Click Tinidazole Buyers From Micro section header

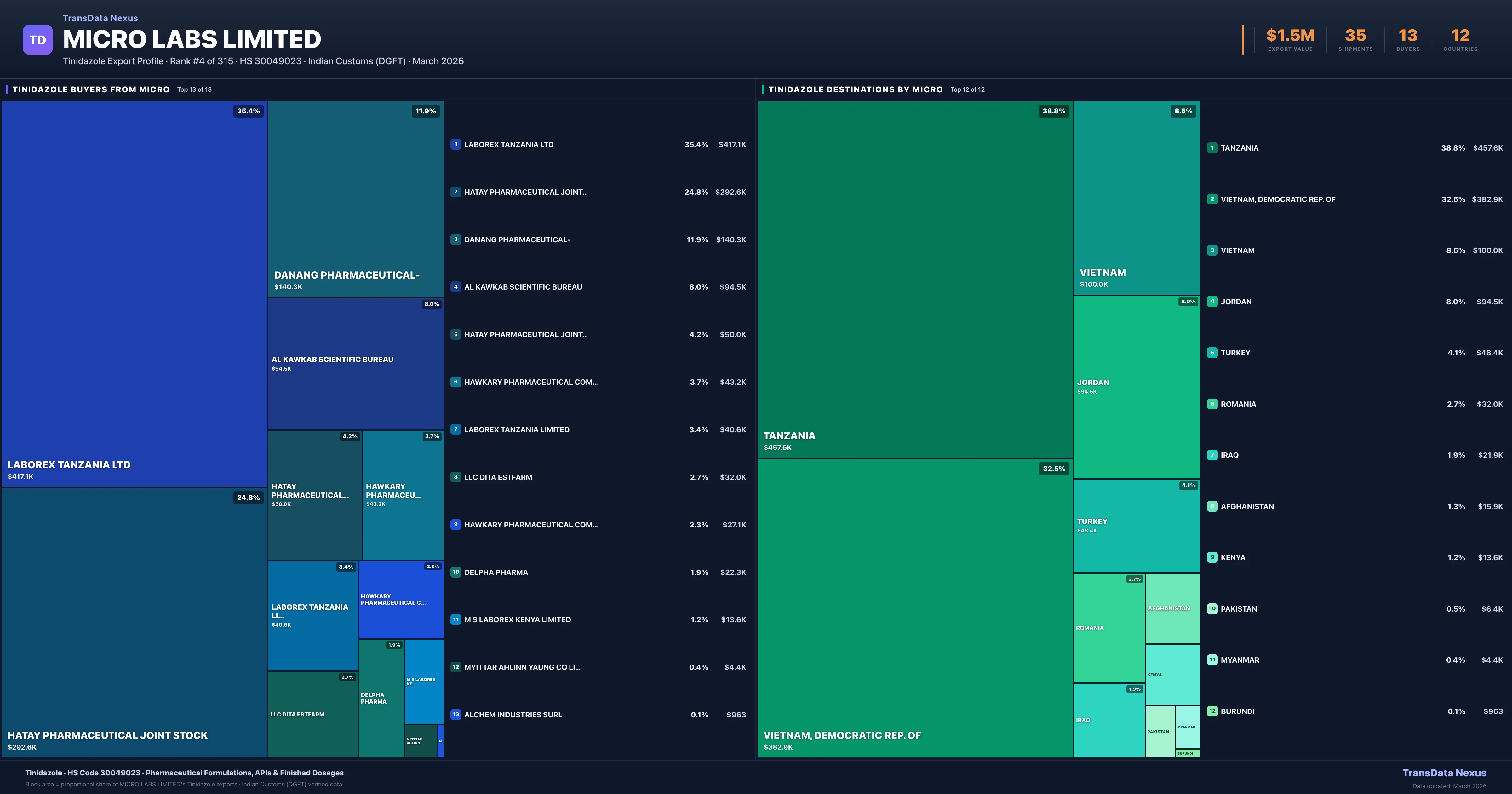click(x=91, y=89)
